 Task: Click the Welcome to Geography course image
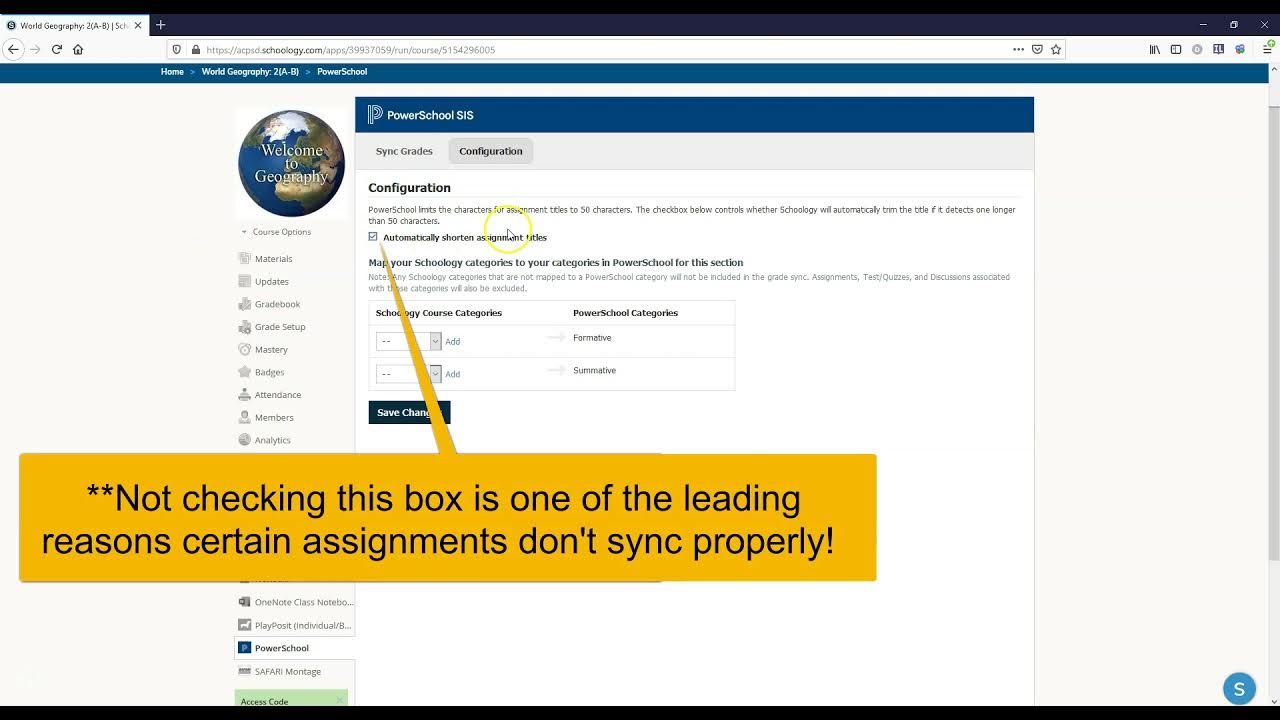click(x=291, y=163)
